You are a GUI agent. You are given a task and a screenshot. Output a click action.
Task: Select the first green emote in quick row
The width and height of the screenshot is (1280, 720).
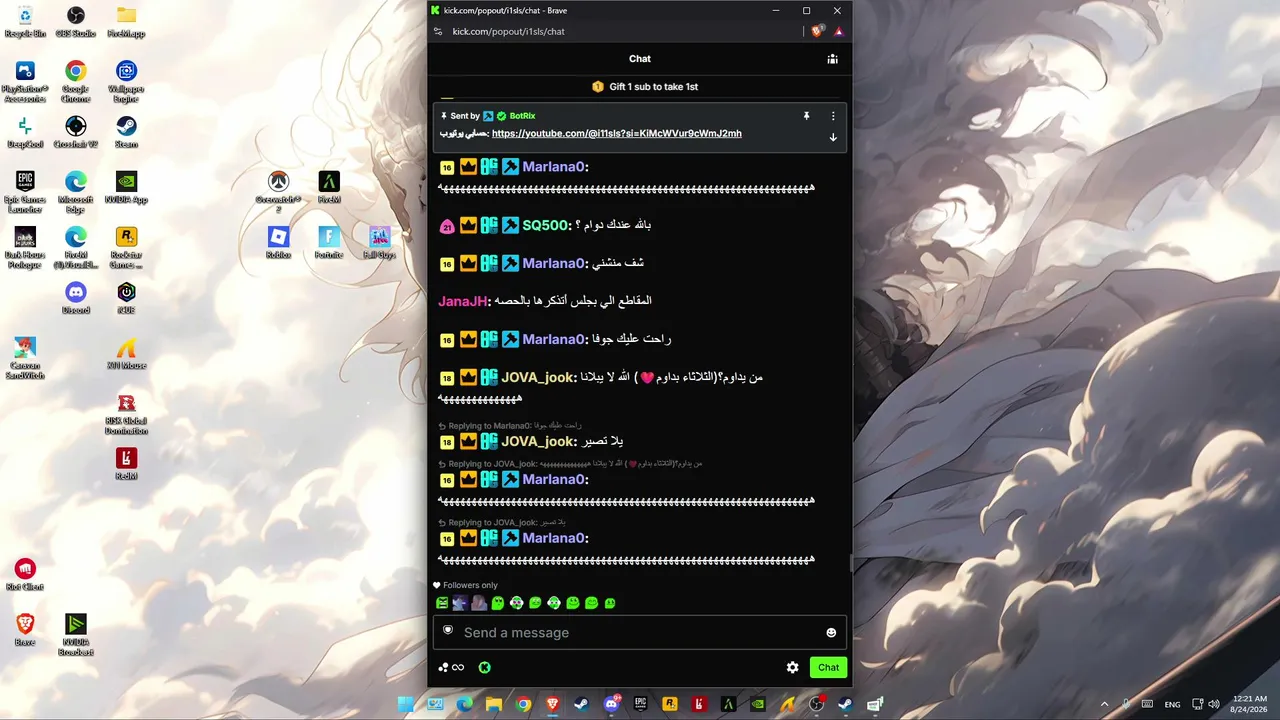[x=442, y=603]
